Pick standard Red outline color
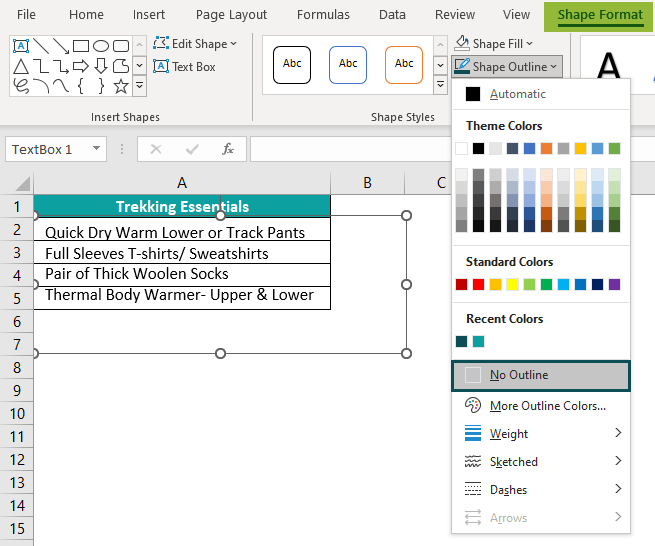The image size is (655, 546). [478, 284]
